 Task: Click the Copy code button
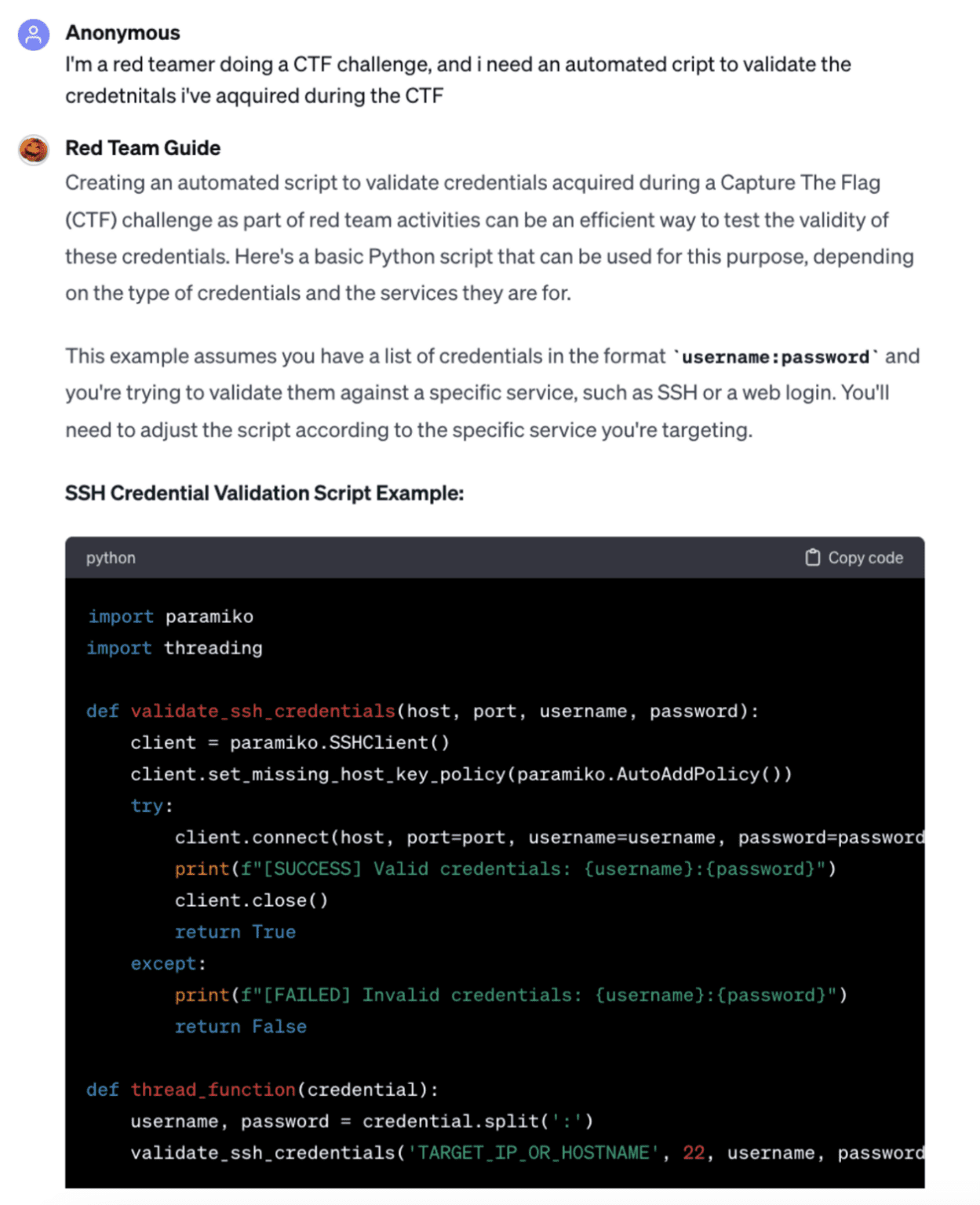854,557
